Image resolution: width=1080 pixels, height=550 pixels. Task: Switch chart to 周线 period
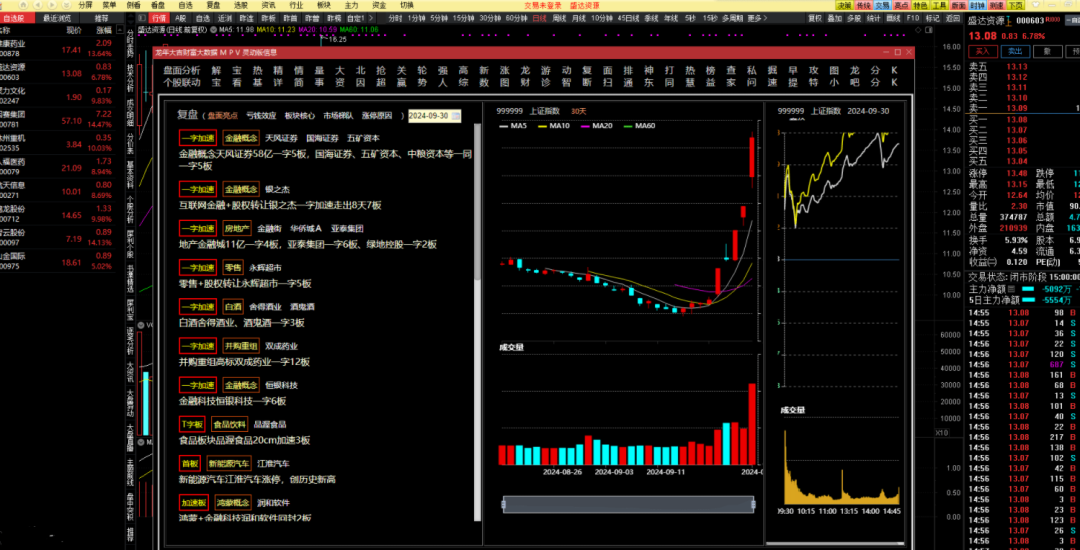coord(558,18)
